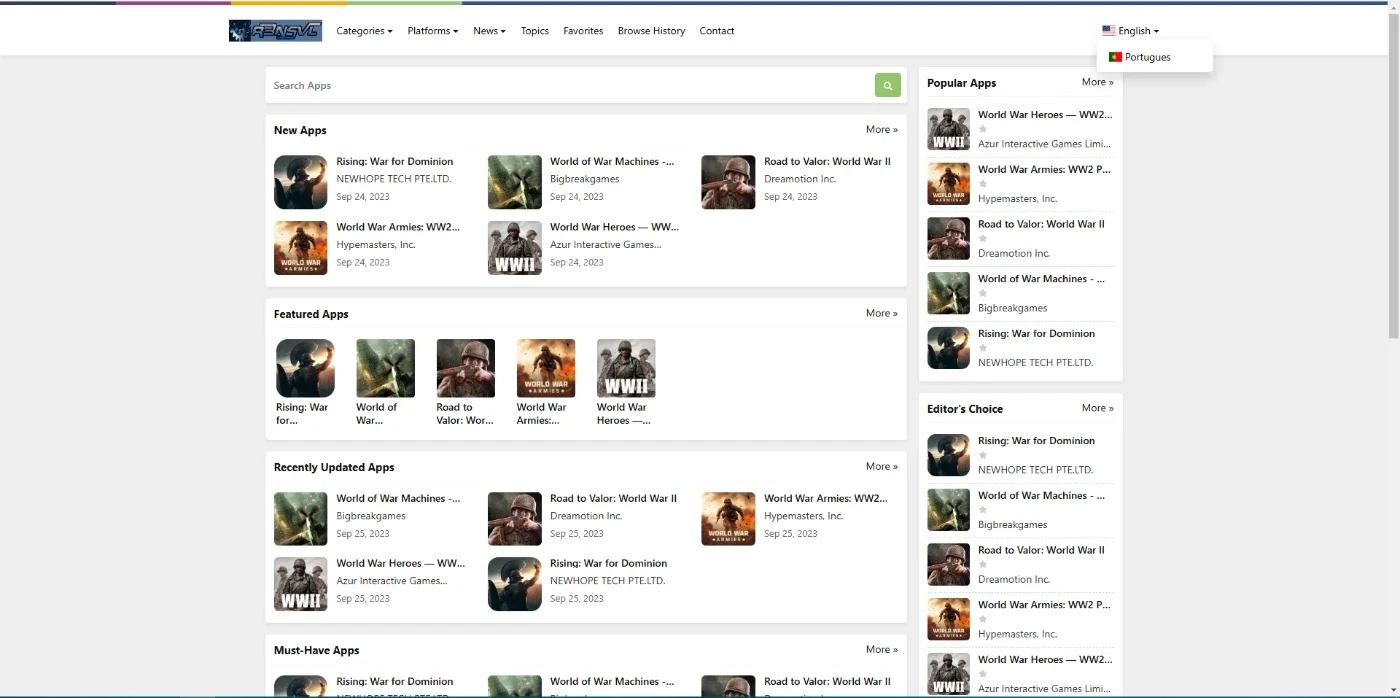This screenshot has width=1400, height=698.
Task: Open the Platforms dropdown menu
Action: click(432, 31)
